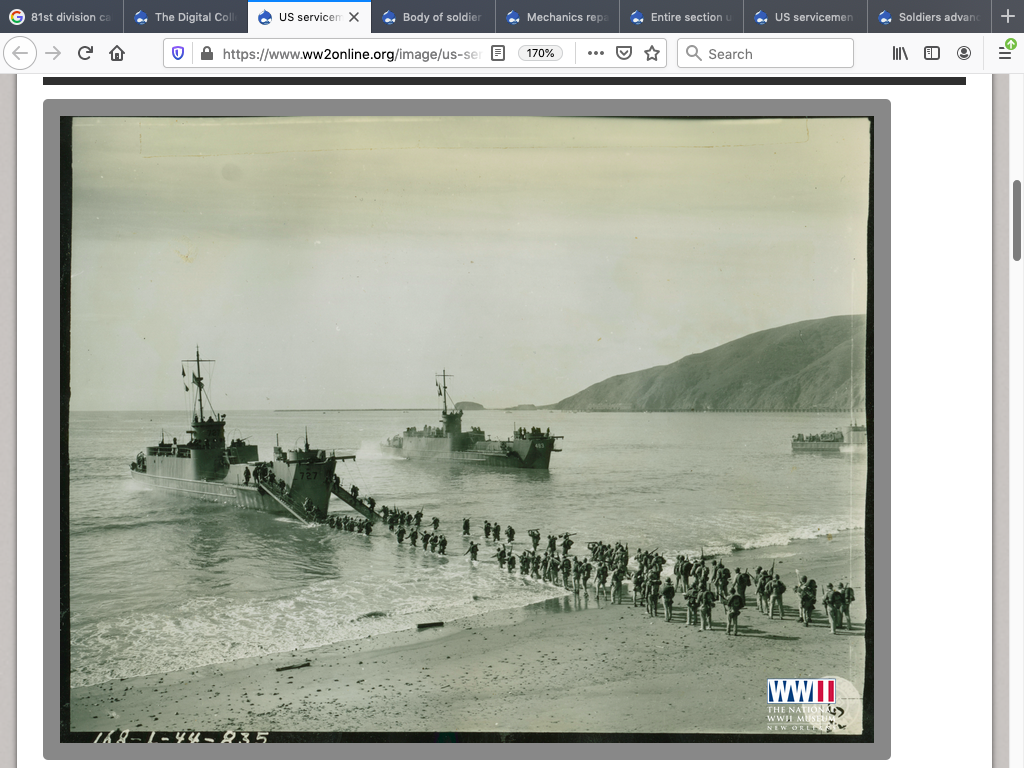This screenshot has height=768, width=1024.
Task: Open the Library bookmarks and history menu
Action: [x=900, y=53]
